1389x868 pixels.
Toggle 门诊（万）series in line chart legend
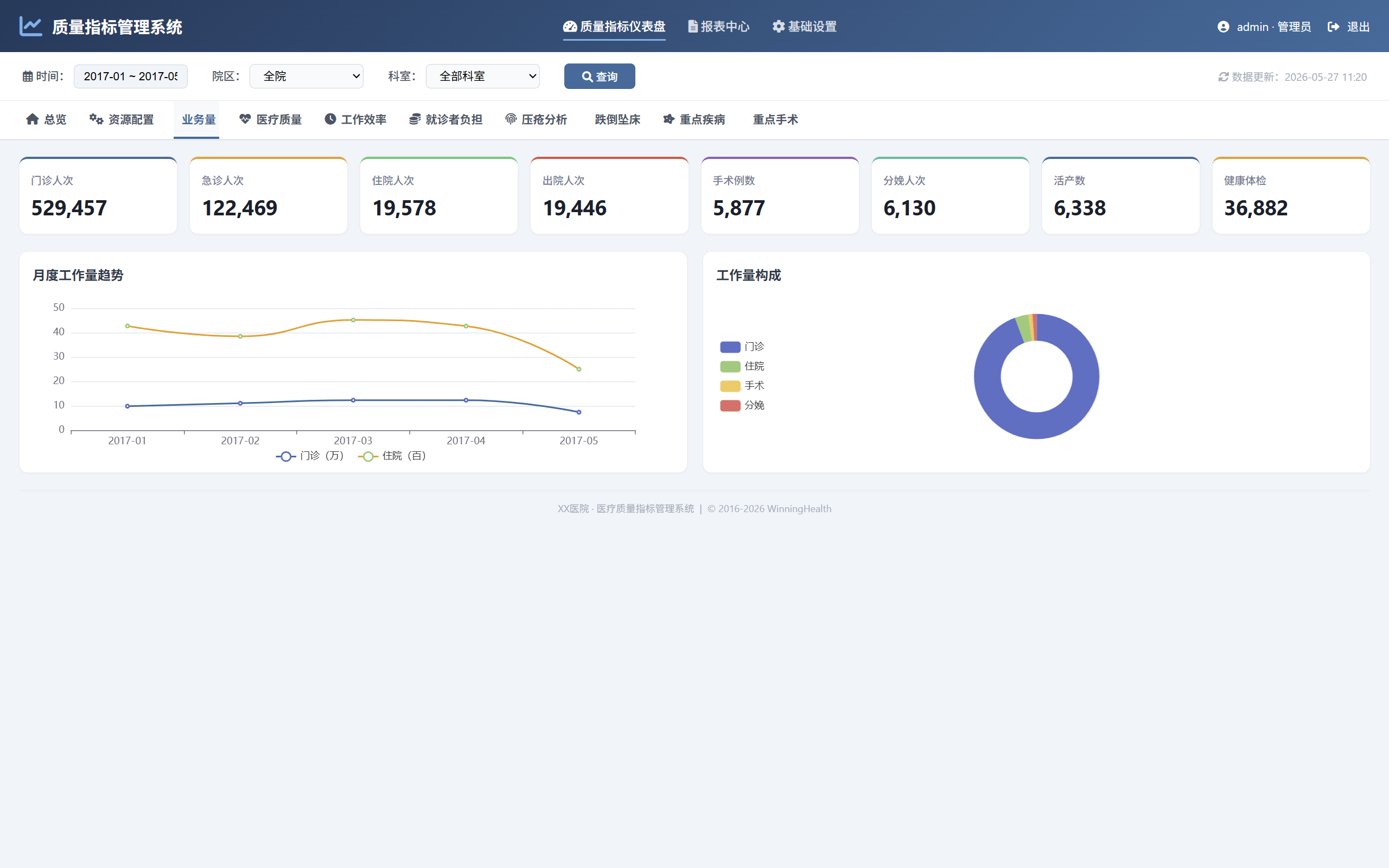point(310,456)
